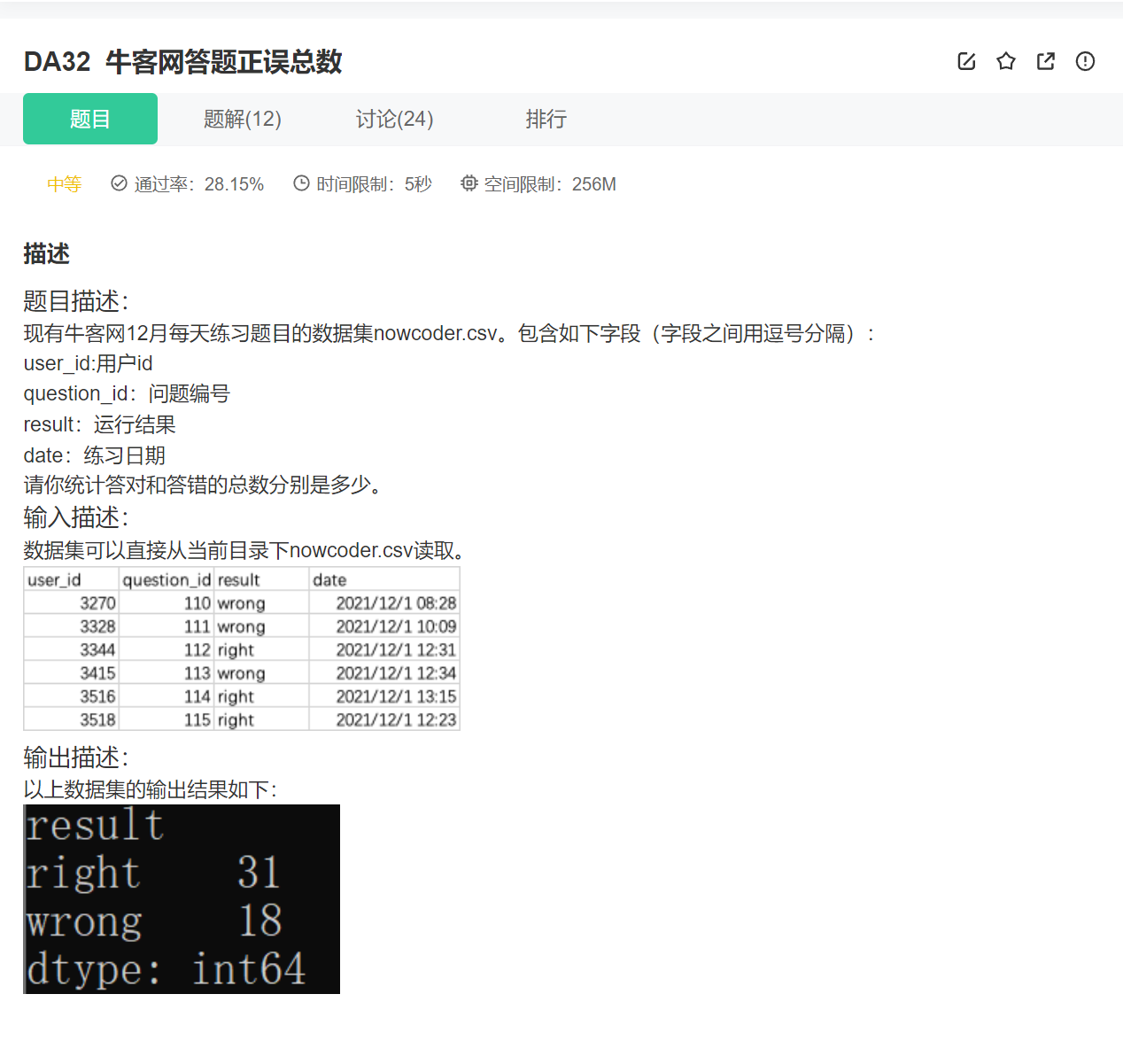
Task: Click the sentence 请你统计答对和答错的总数分别是多少
Action: click(203, 485)
